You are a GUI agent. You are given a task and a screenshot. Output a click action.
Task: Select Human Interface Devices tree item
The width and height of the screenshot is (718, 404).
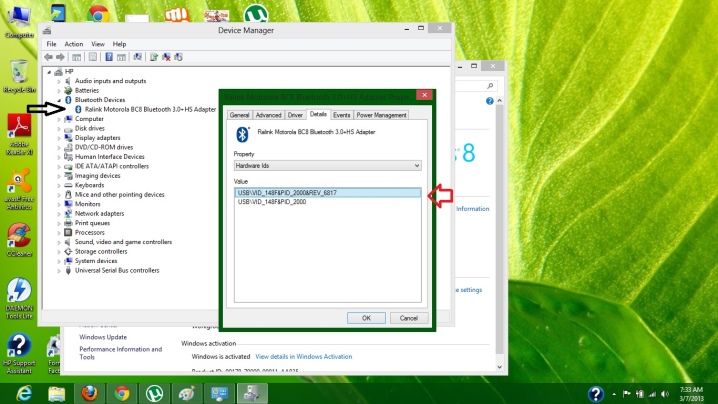[109, 157]
